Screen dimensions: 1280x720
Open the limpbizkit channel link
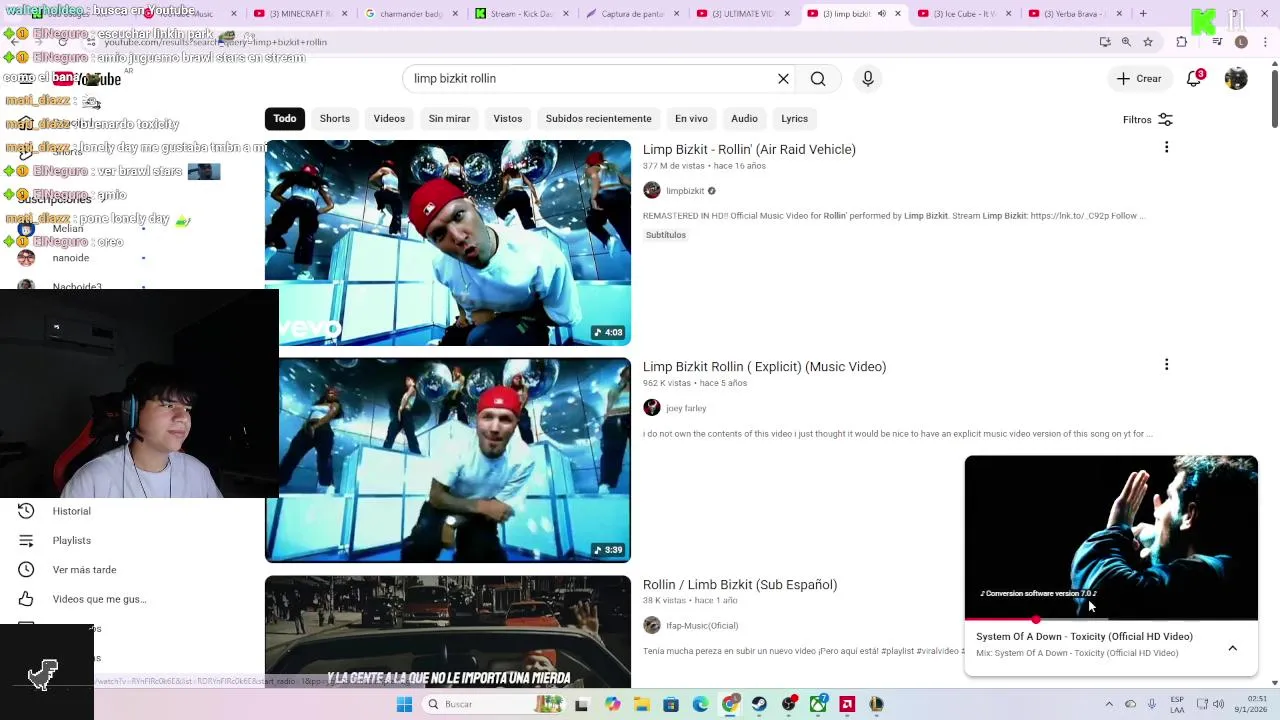click(685, 191)
